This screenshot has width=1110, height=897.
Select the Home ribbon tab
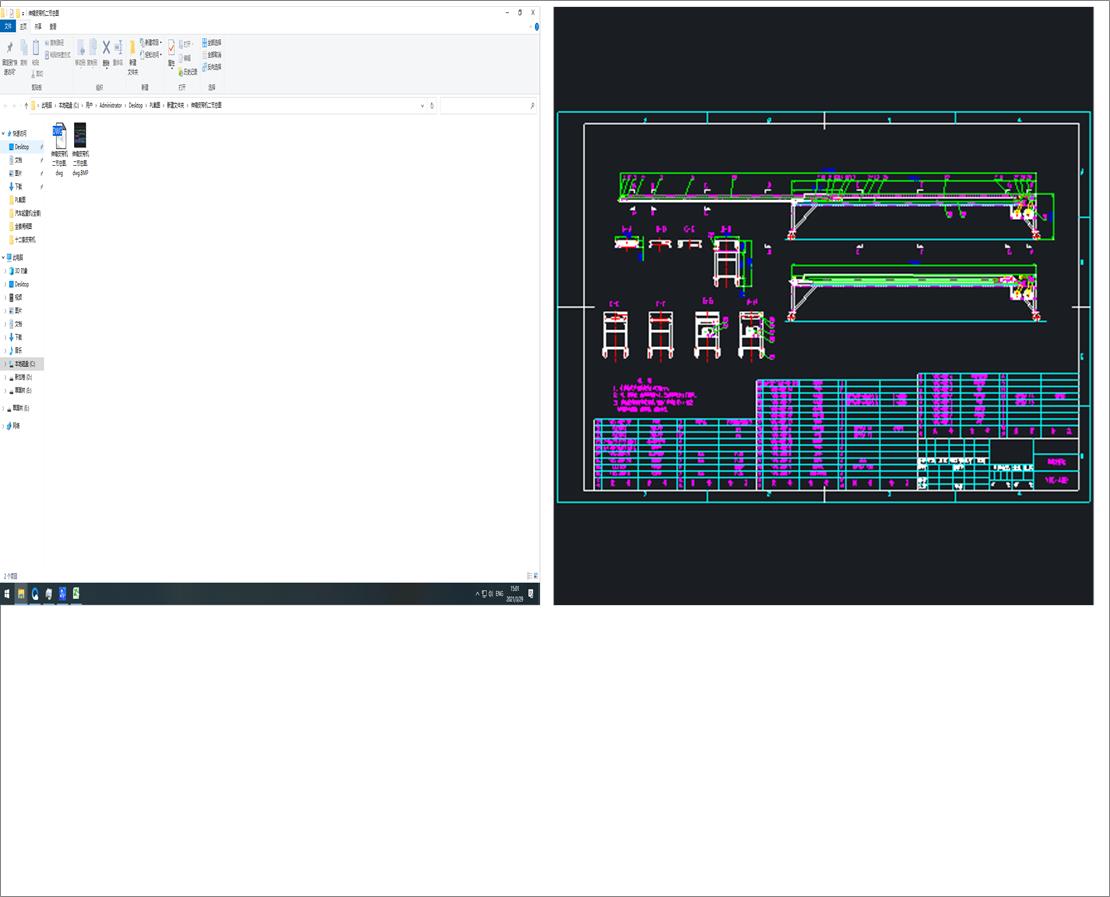pos(23,27)
